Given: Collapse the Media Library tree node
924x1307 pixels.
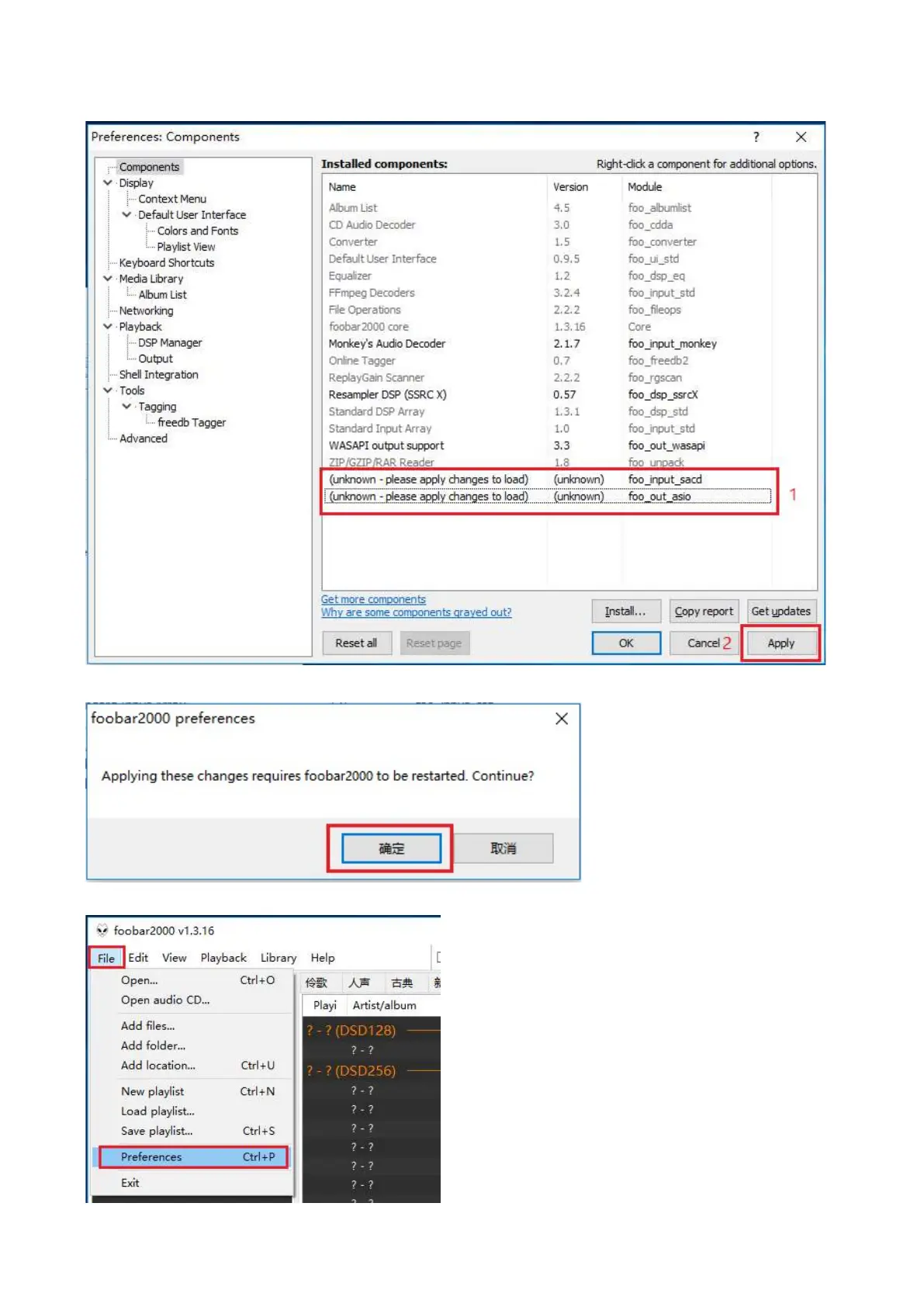Looking at the screenshot, I should (108, 279).
